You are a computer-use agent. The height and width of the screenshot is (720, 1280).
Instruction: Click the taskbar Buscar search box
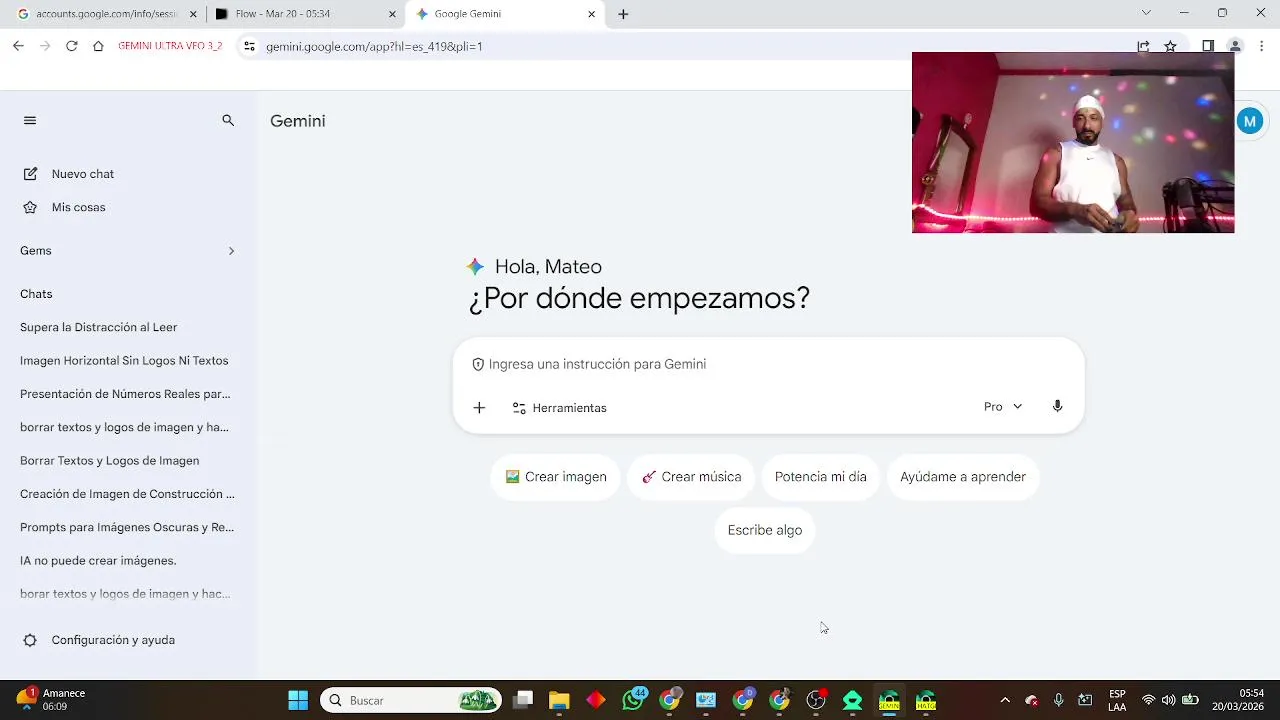pyautogui.click(x=411, y=700)
